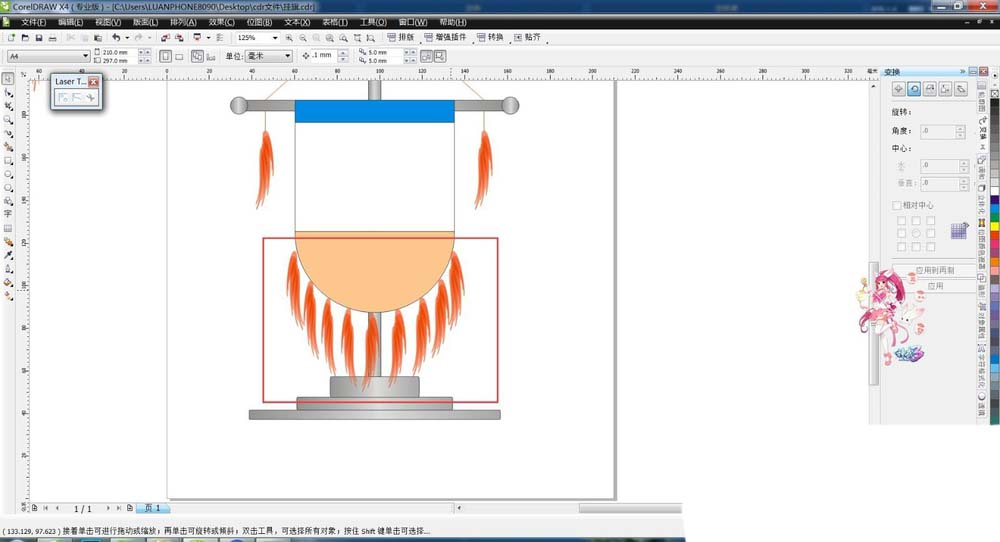This screenshot has width=1000, height=542.
Task: Choose the Rectangle tool
Action: (x=8, y=160)
